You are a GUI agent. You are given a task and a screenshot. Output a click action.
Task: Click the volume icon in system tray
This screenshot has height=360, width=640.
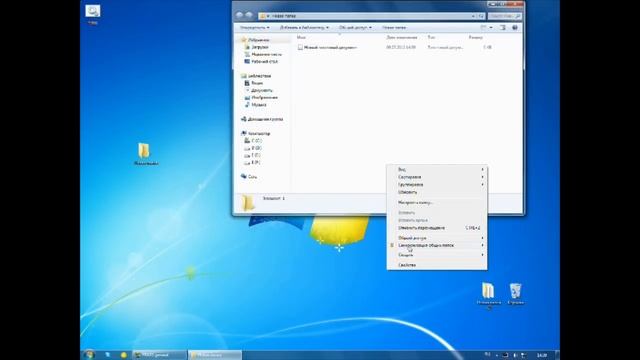pyautogui.click(x=515, y=356)
